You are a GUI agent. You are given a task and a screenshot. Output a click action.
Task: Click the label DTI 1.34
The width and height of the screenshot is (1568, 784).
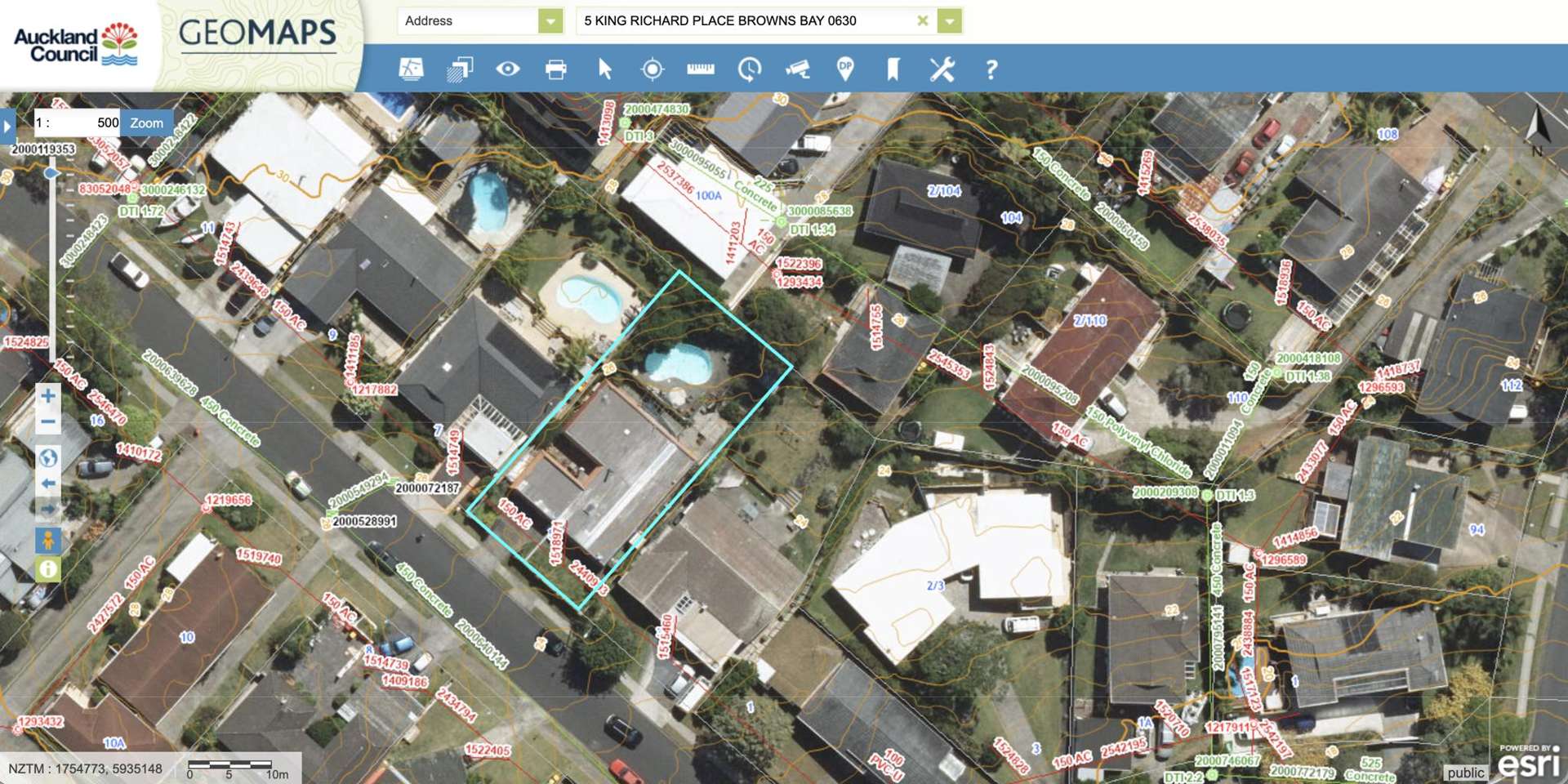click(x=813, y=229)
